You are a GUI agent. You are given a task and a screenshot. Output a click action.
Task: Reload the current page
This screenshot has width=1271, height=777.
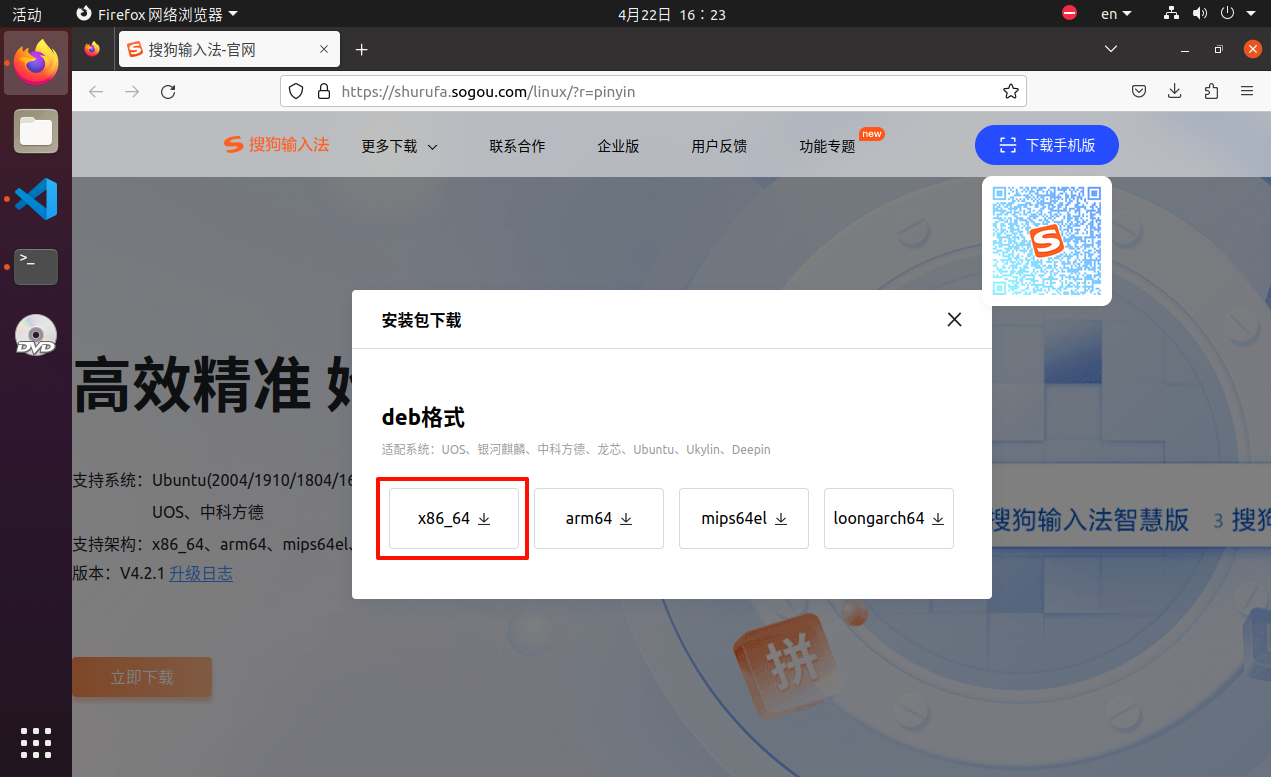(168, 92)
